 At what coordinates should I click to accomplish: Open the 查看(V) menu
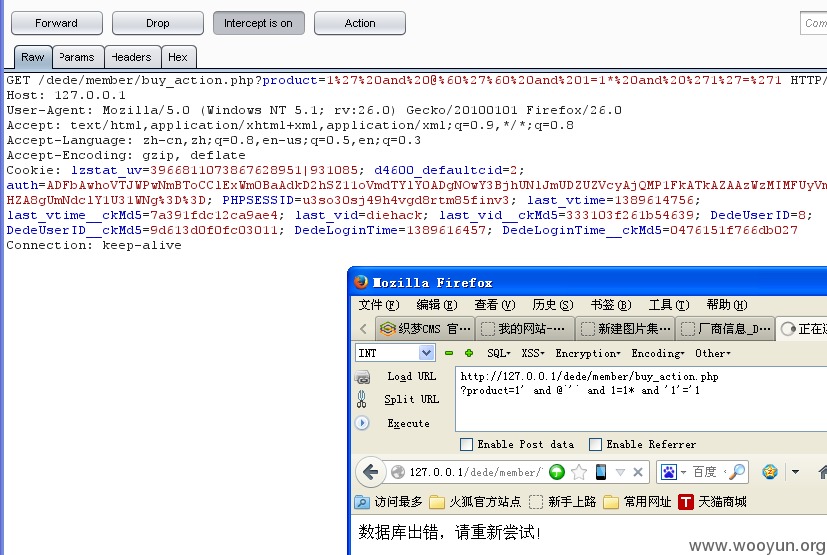495,304
